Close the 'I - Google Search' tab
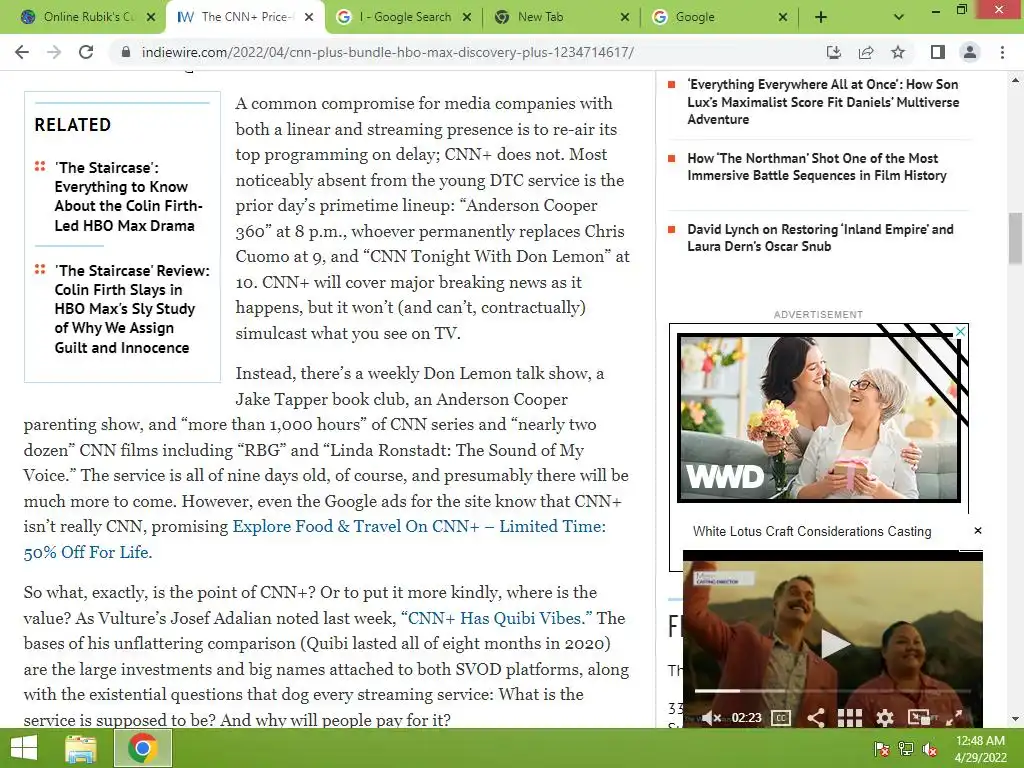Viewport: 1024px width, 768px height. [x=467, y=17]
